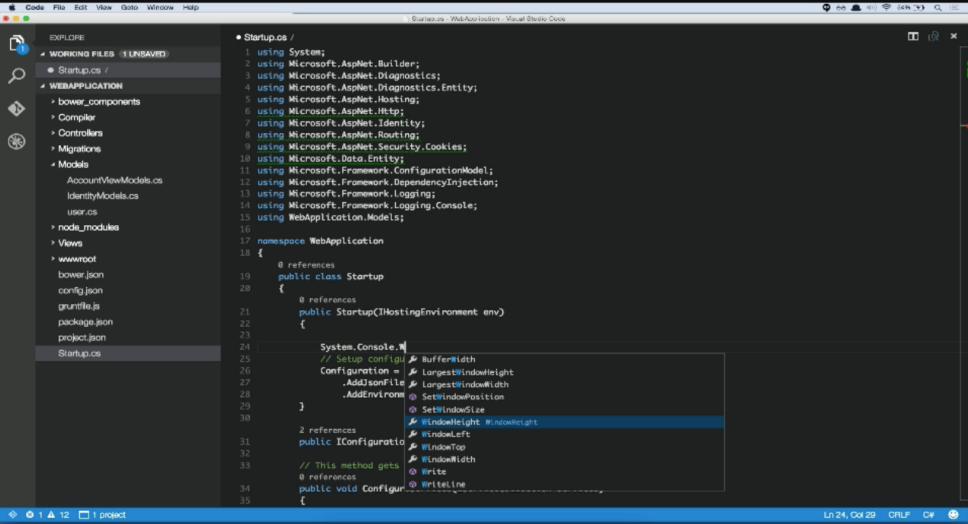
Task: Expand the Controllers folder
Action: click(80, 133)
